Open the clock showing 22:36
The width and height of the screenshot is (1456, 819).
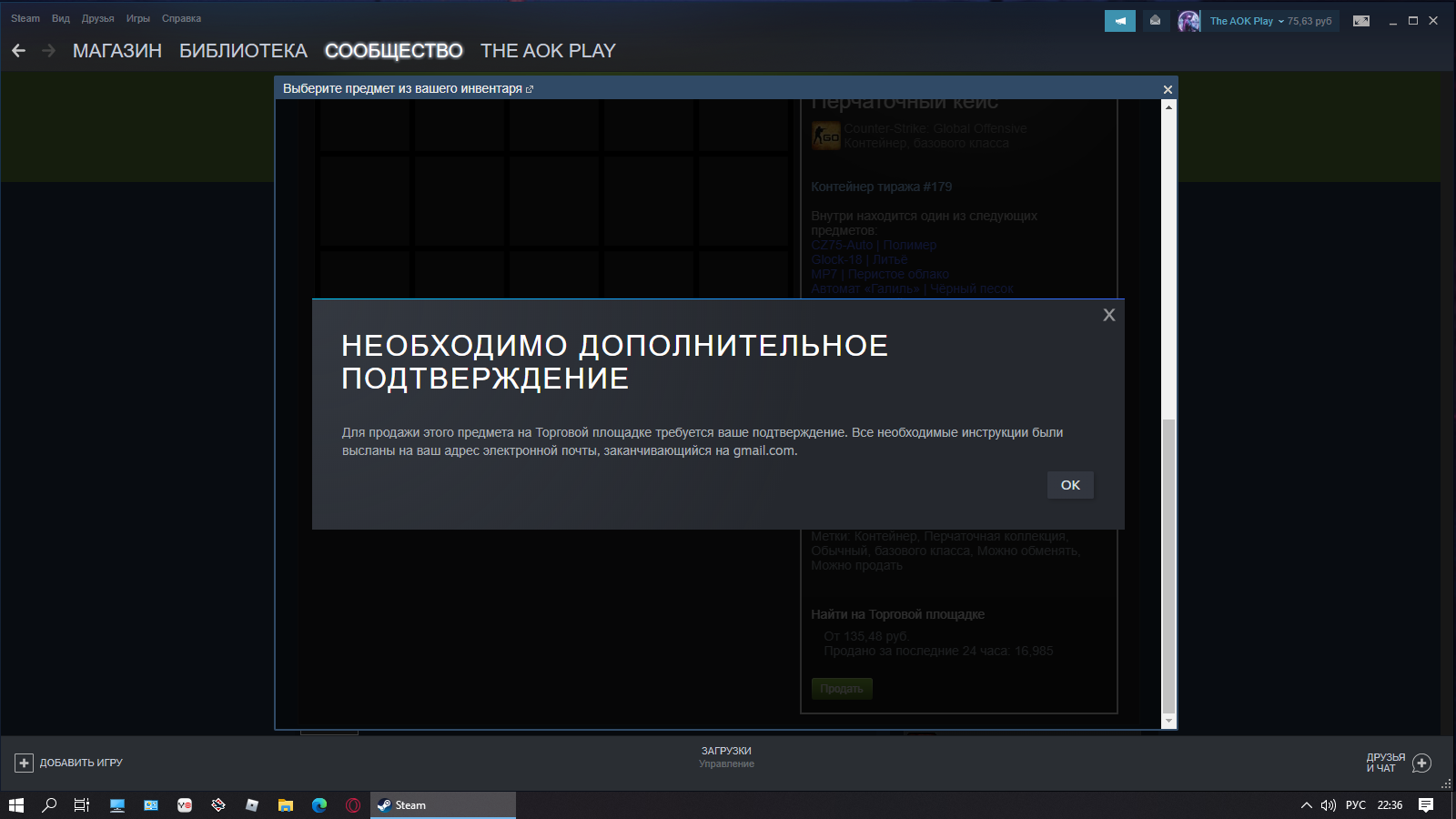(1390, 805)
